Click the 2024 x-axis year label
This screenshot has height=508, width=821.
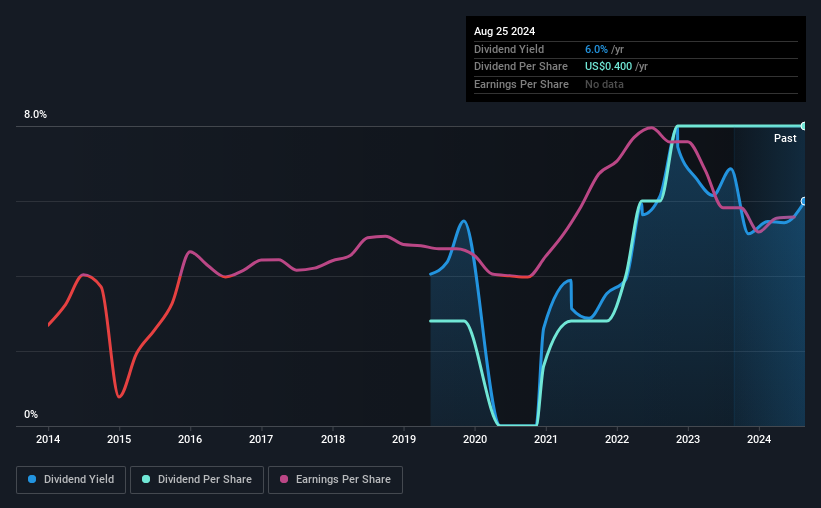(759, 439)
